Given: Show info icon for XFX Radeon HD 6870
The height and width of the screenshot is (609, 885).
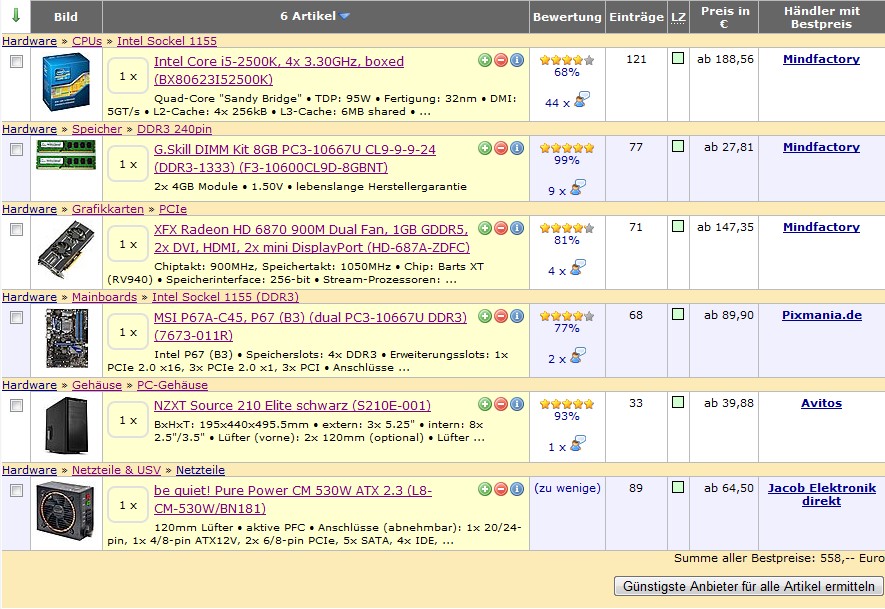Looking at the screenshot, I should click(x=516, y=228).
